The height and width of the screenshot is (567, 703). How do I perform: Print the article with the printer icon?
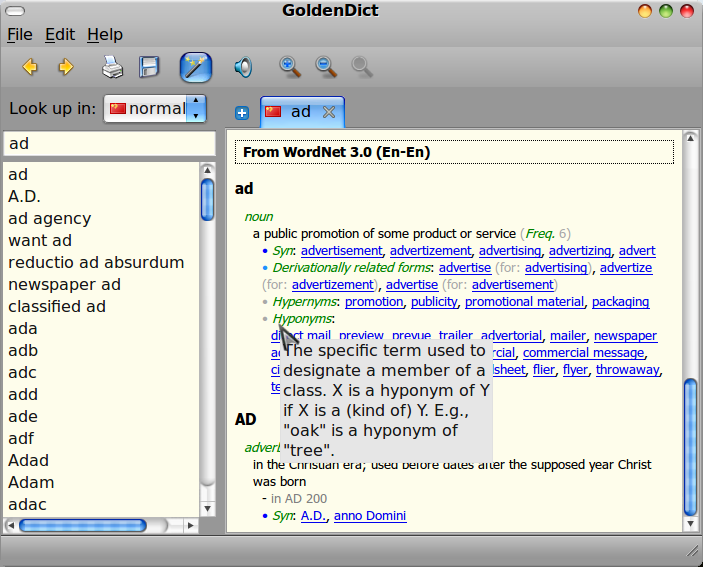tap(112, 67)
